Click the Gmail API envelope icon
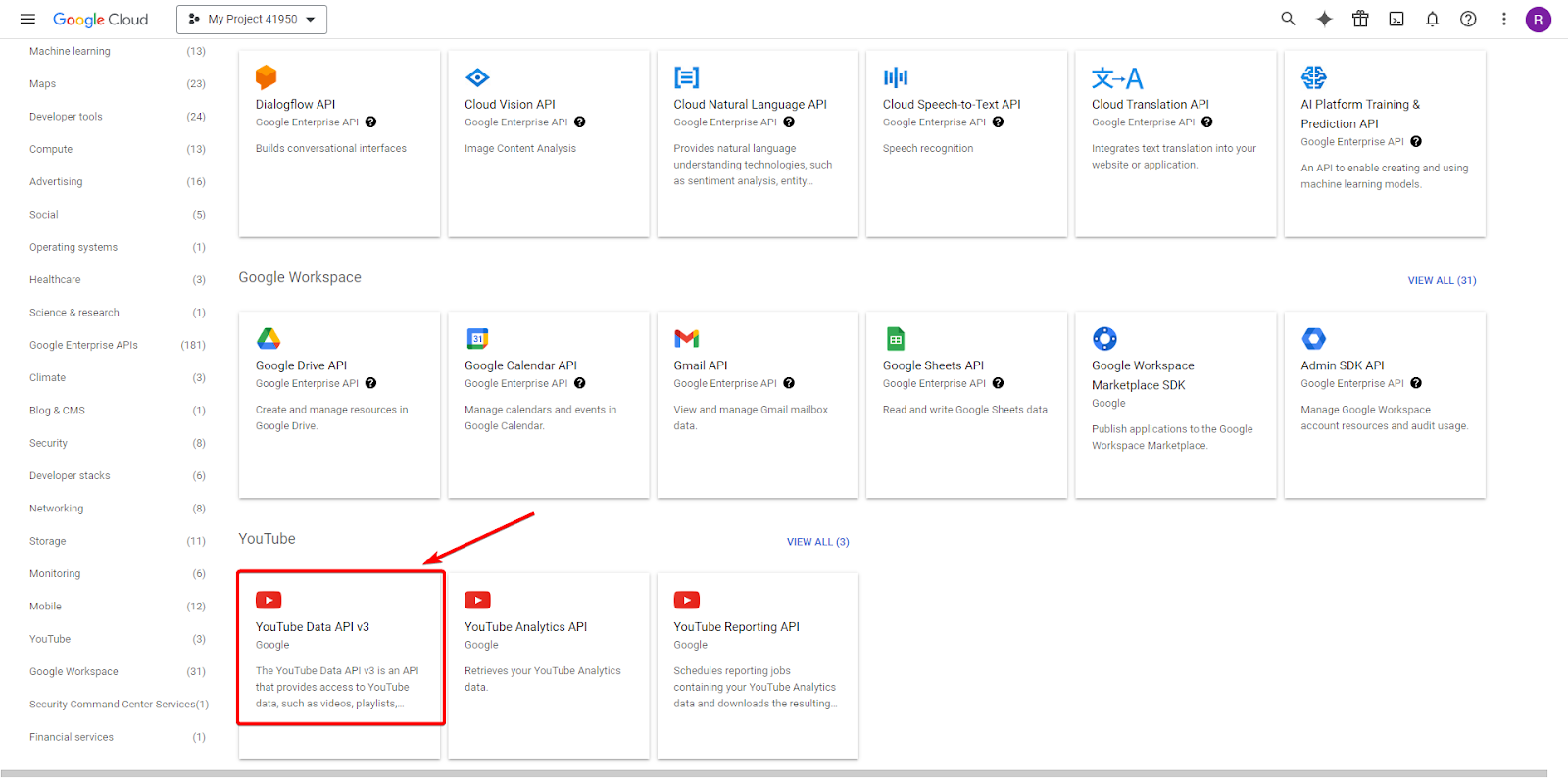 coord(687,339)
